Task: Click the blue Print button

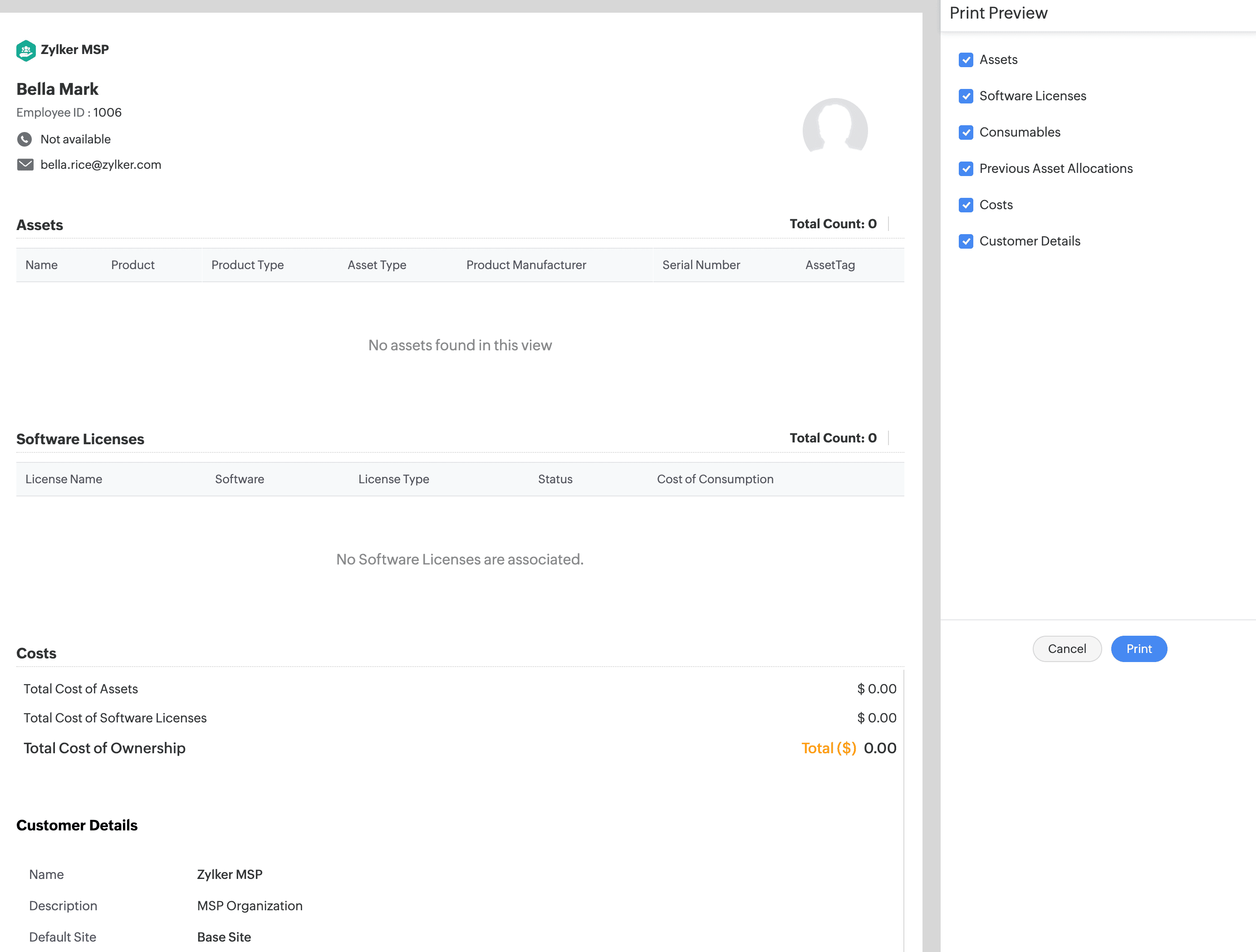Action: pyautogui.click(x=1138, y=649)
